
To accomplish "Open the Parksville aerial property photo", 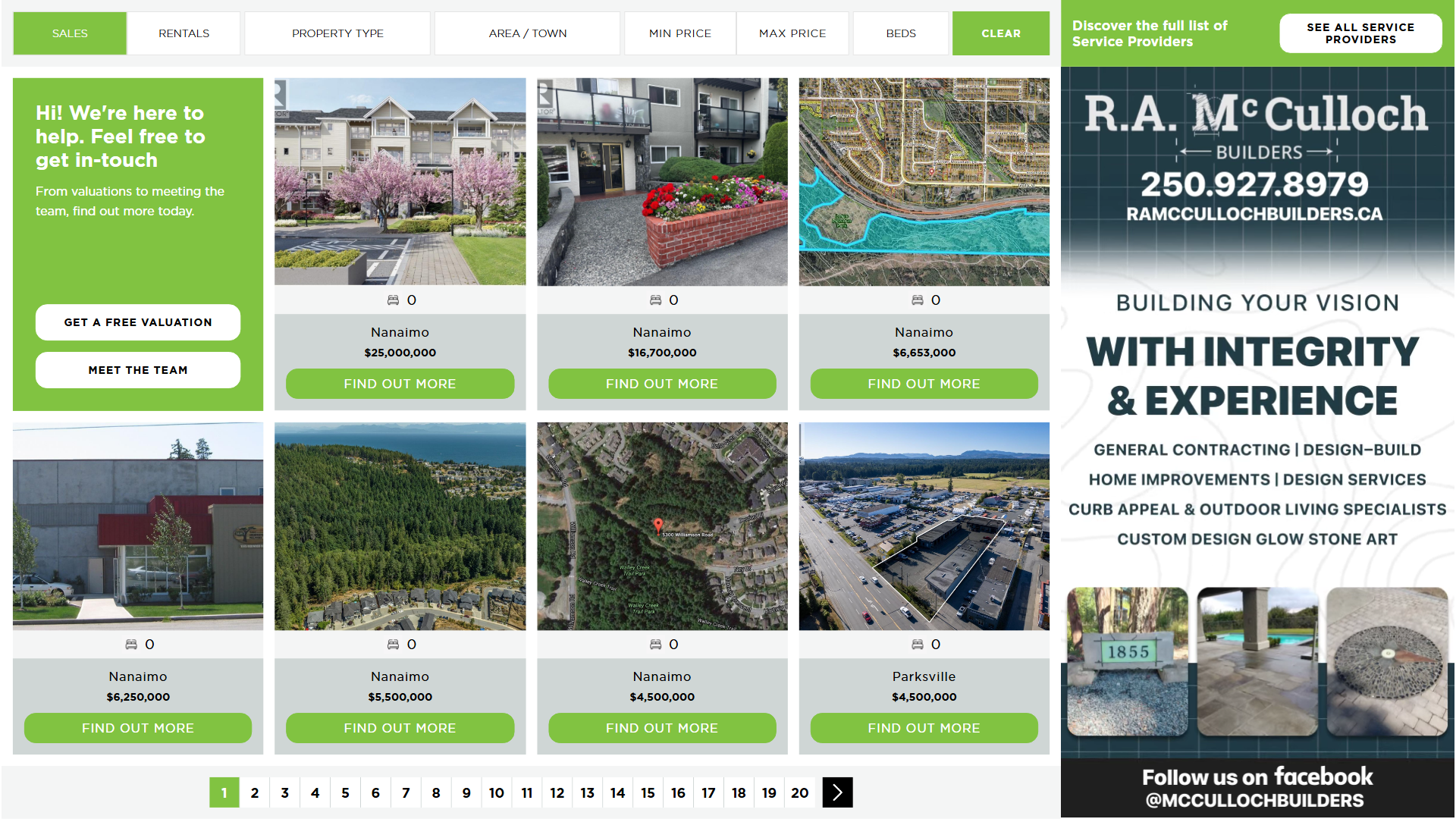I will pyautogui.click(x=924, y=526).
